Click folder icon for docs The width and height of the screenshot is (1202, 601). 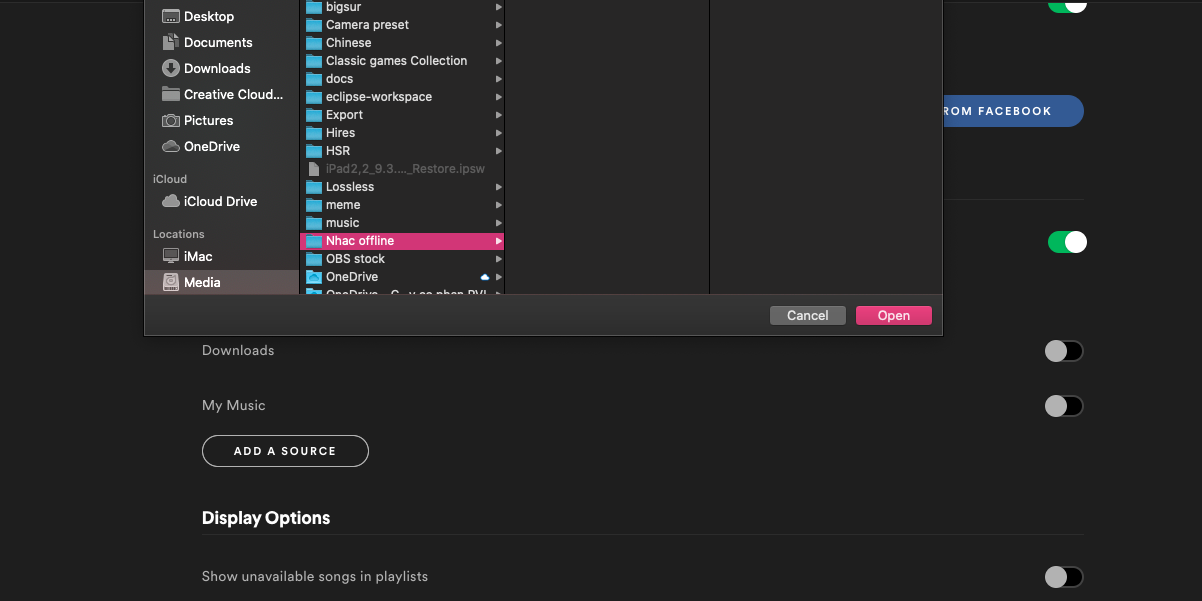pyautogui.click(x=314, y=79)
